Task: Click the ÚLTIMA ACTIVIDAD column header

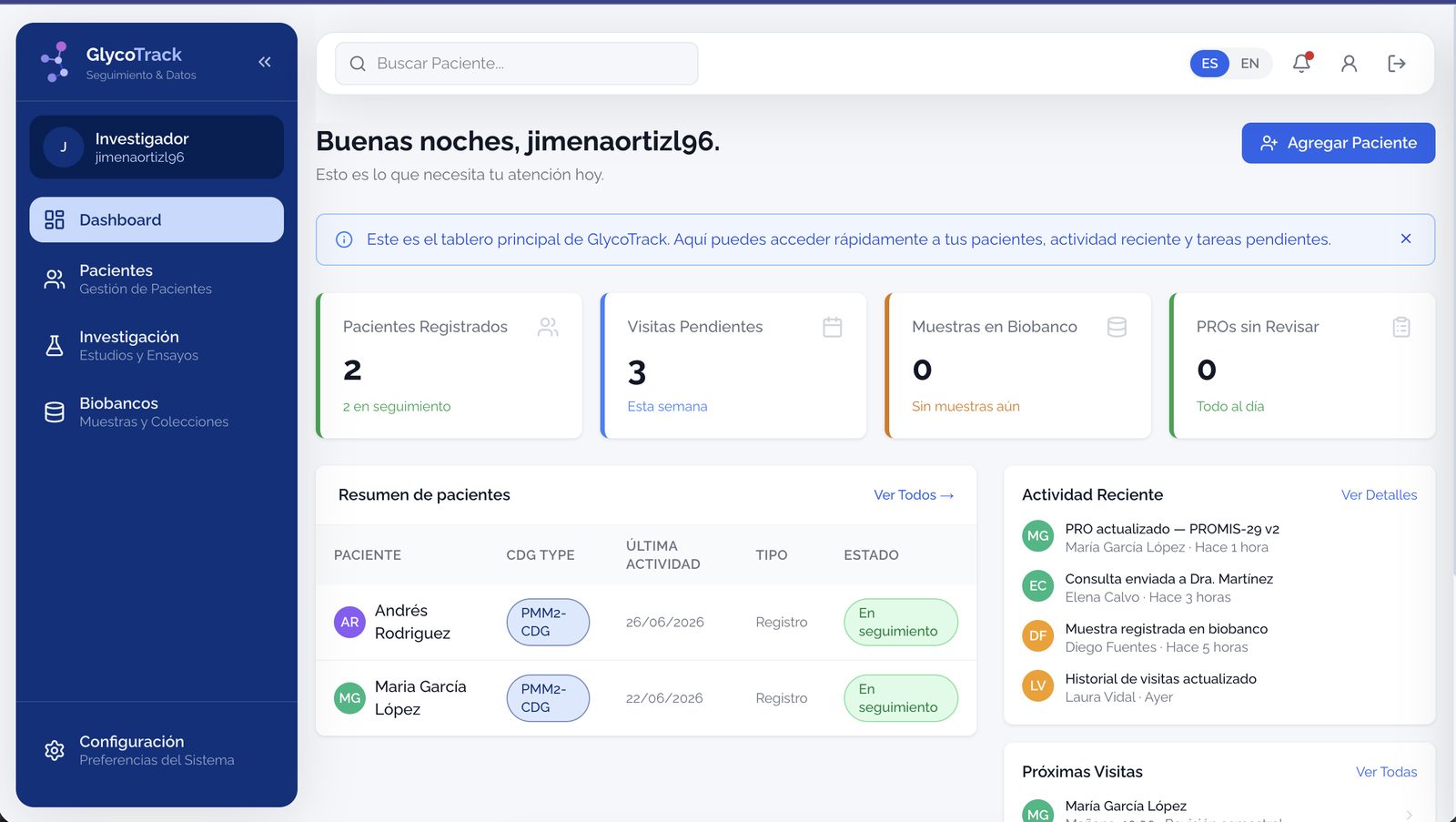Action: tap(663, 555)
